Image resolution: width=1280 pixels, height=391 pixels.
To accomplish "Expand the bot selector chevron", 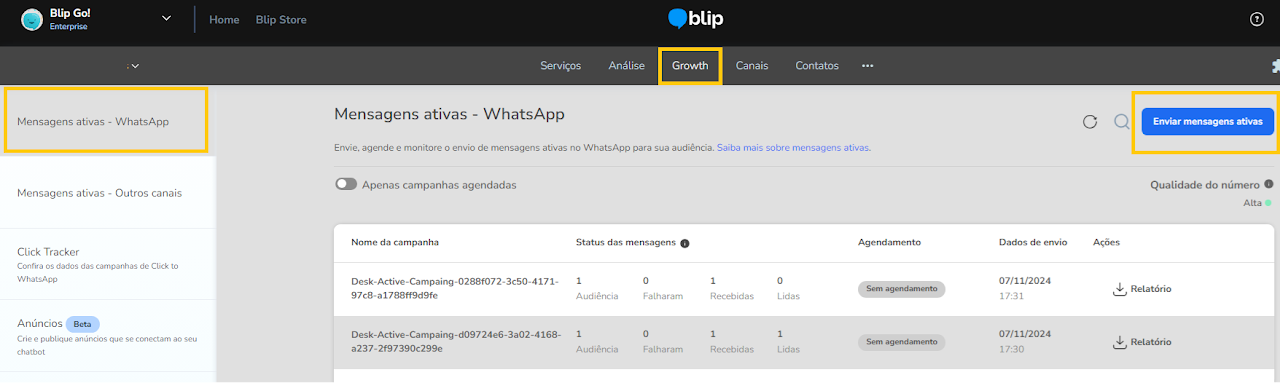I will 134,66.
